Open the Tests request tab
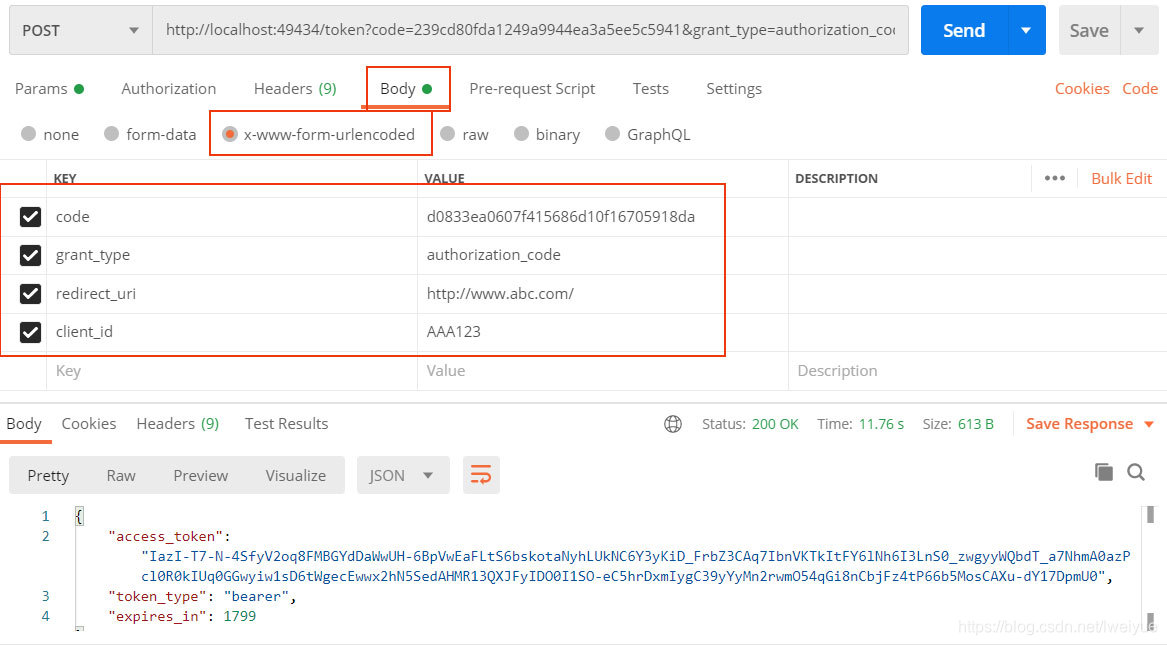 point(650,89)
